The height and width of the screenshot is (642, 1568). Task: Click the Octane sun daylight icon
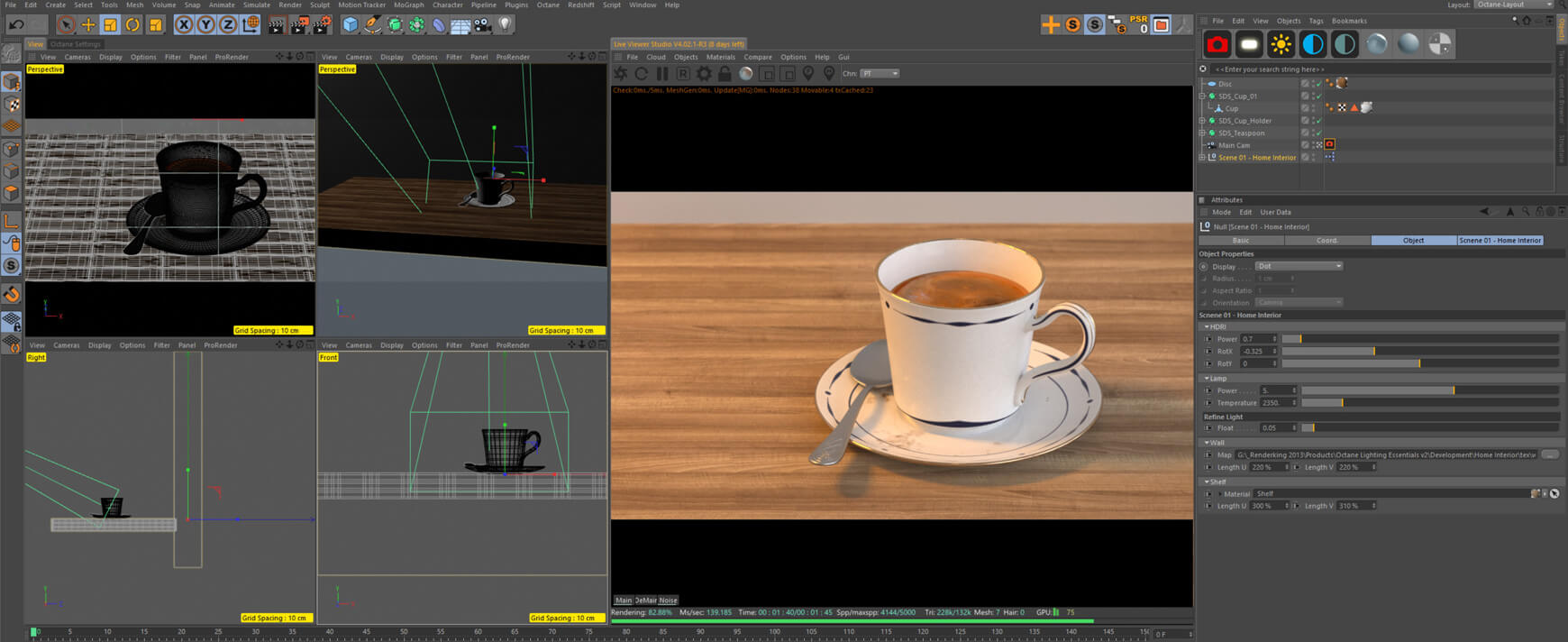coord(1281,44)
